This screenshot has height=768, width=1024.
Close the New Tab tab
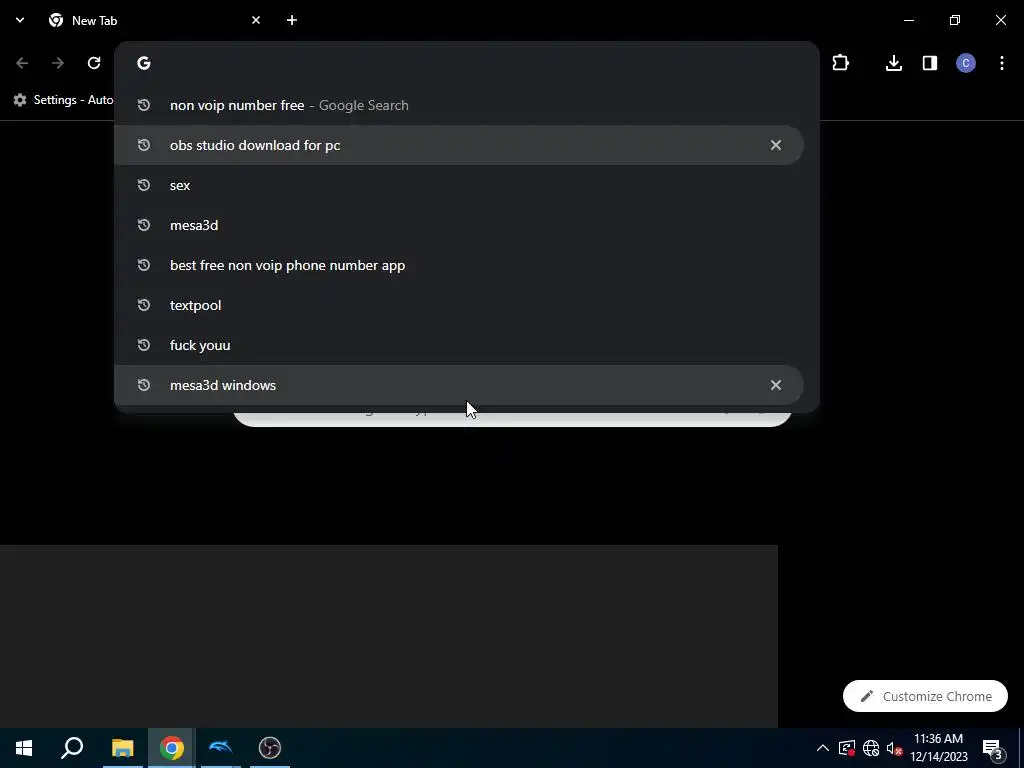(256, 20)
